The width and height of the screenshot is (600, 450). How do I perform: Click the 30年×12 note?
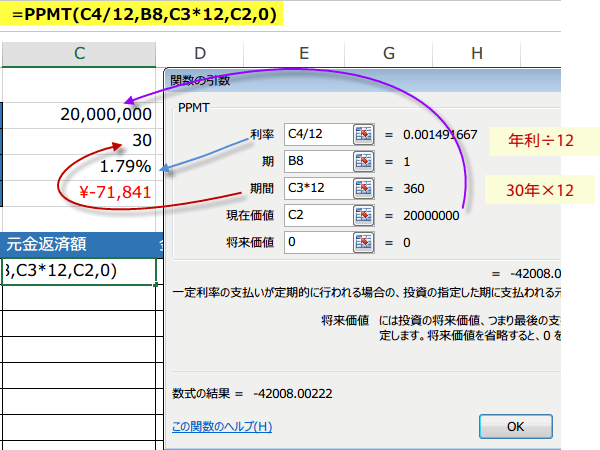point(540,190)
